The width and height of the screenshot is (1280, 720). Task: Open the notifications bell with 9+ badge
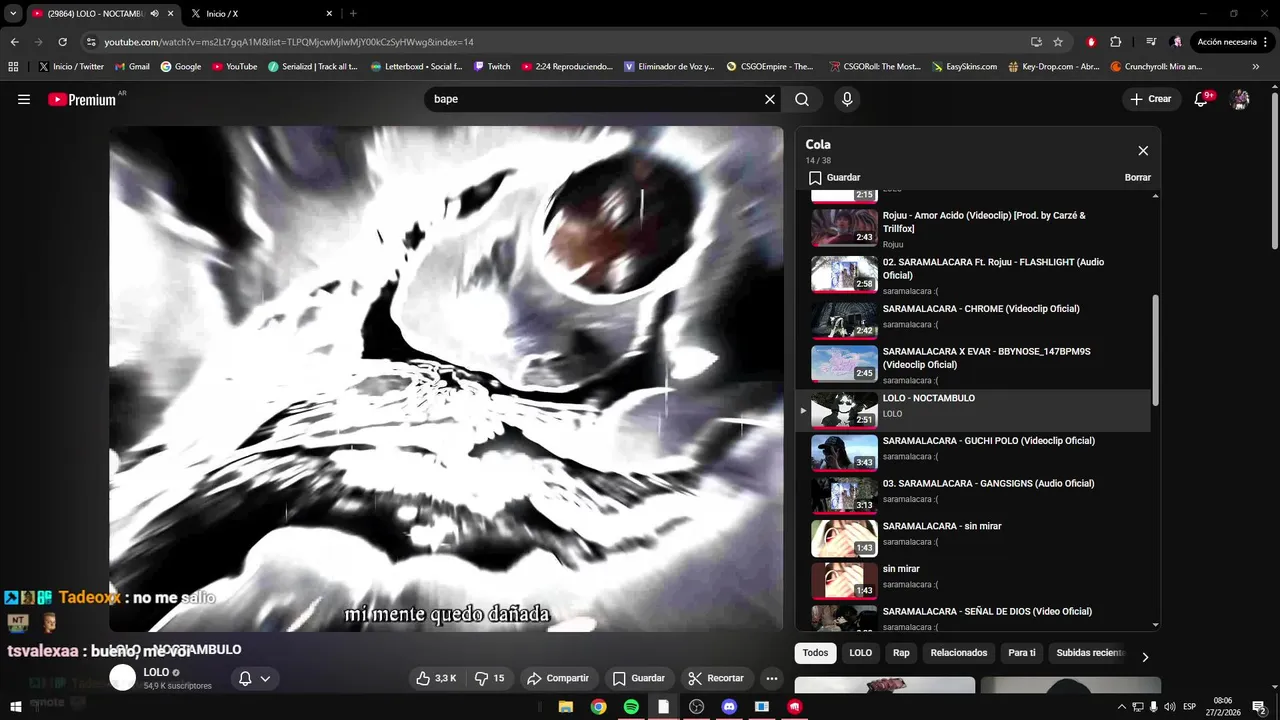[x=1203, y=99]
